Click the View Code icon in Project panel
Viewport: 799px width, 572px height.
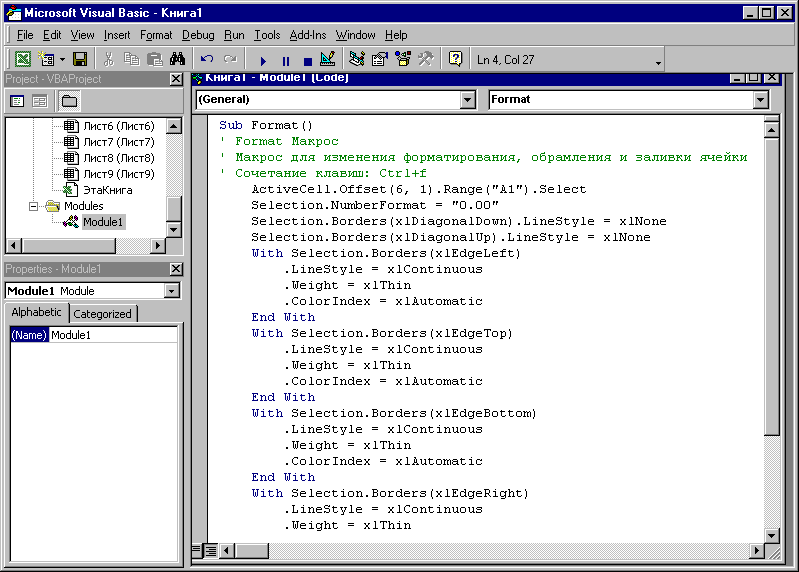point(17,101)
